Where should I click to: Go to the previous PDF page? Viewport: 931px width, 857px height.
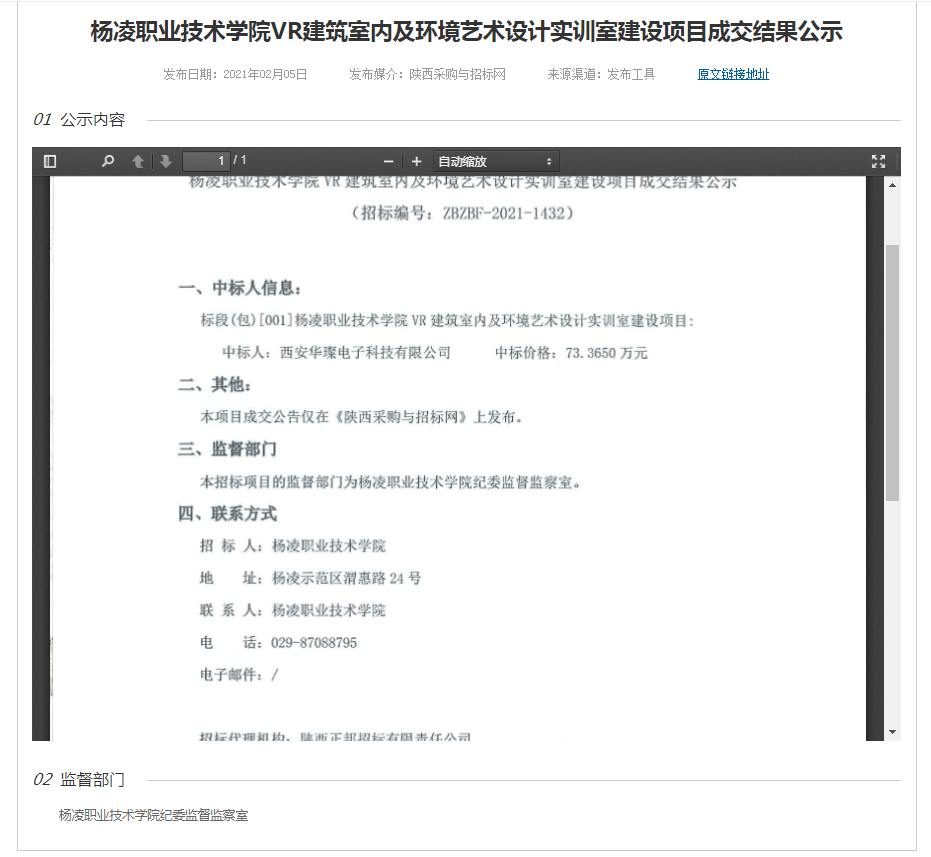coord(138,162)
